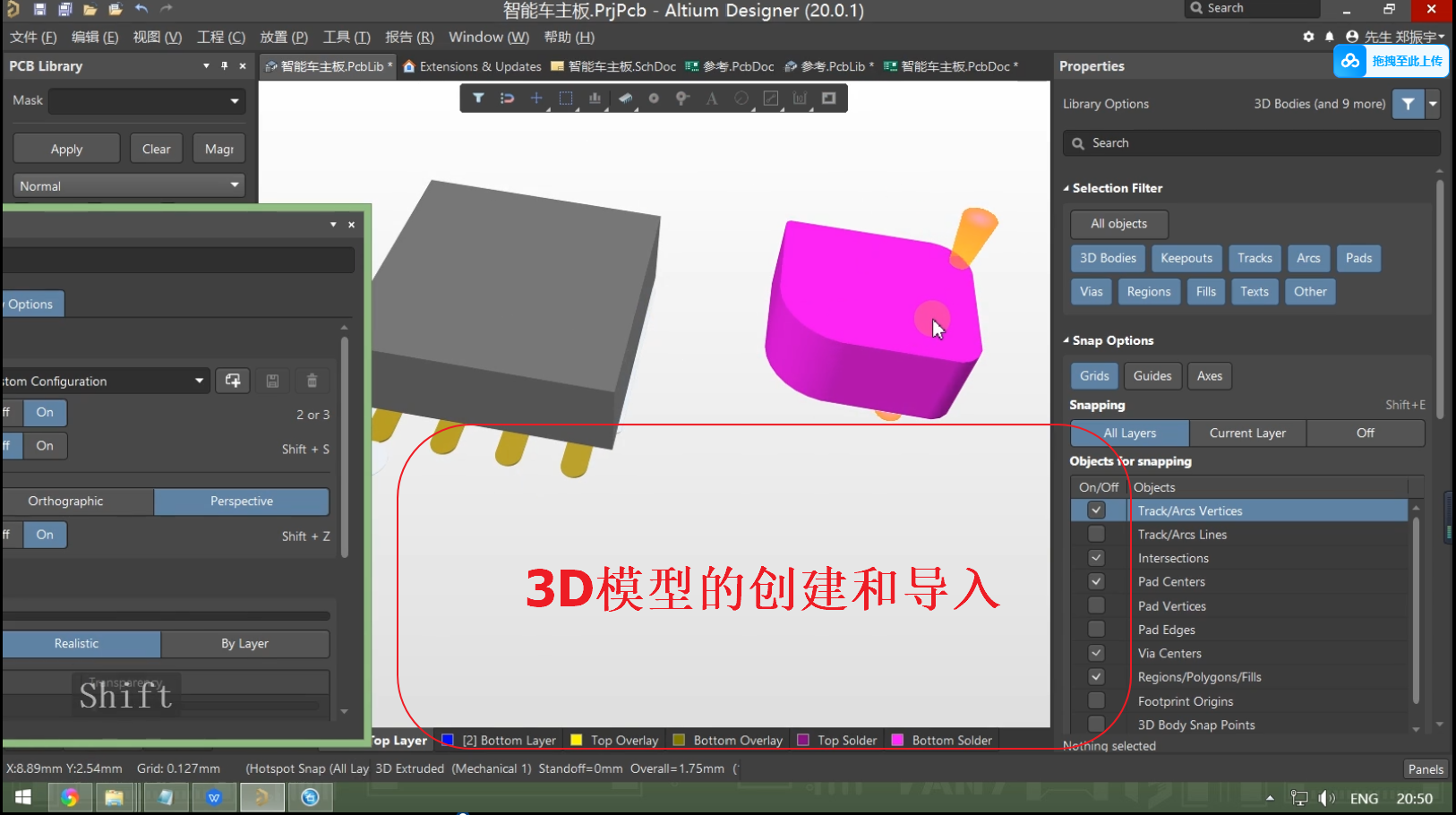Click the align objects bar-chart icon
This screenshot has width=1456, height=815.
click(595, 99)
